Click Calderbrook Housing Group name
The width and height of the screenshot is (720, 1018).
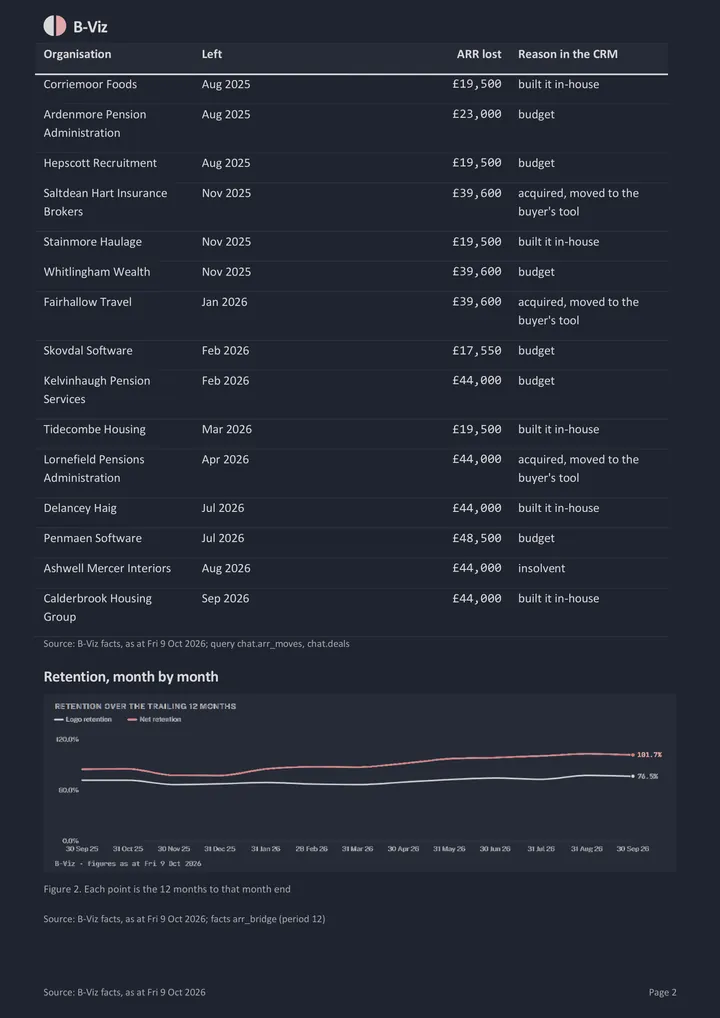(97, 607)
